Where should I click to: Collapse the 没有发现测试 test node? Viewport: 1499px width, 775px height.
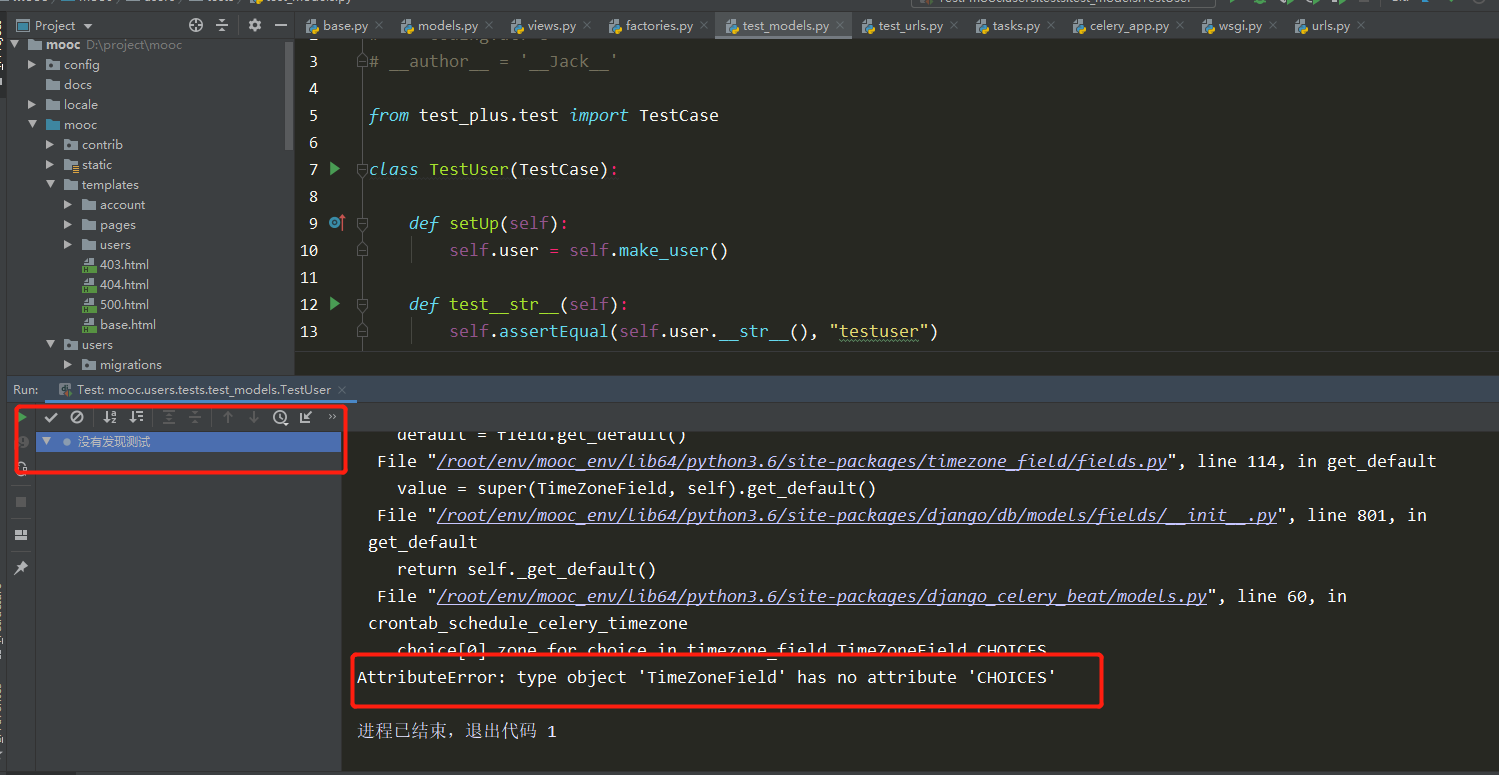[46, 441]
